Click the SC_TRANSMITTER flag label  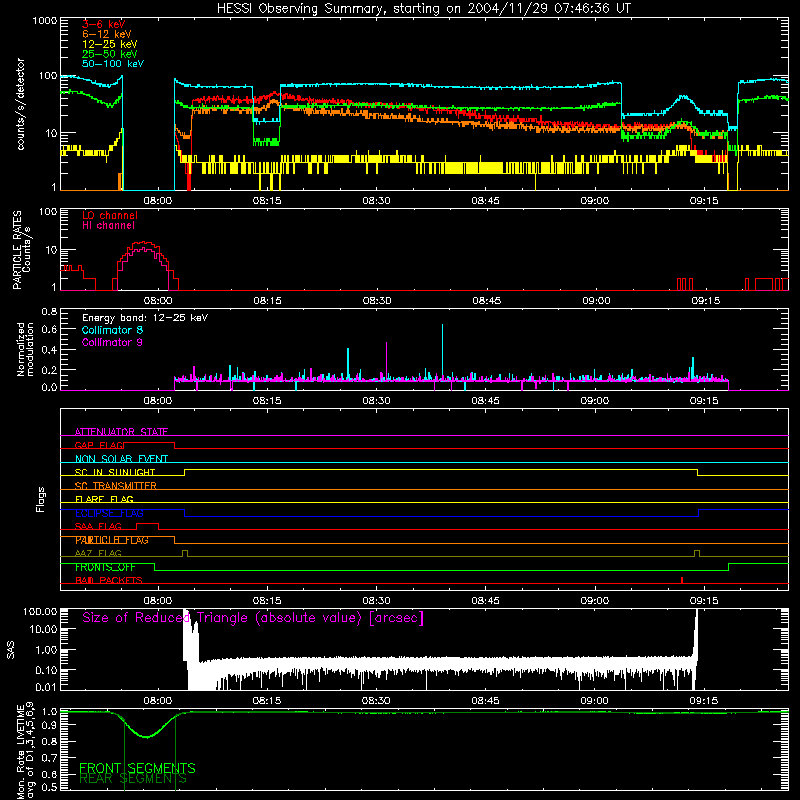click(115, 486)
